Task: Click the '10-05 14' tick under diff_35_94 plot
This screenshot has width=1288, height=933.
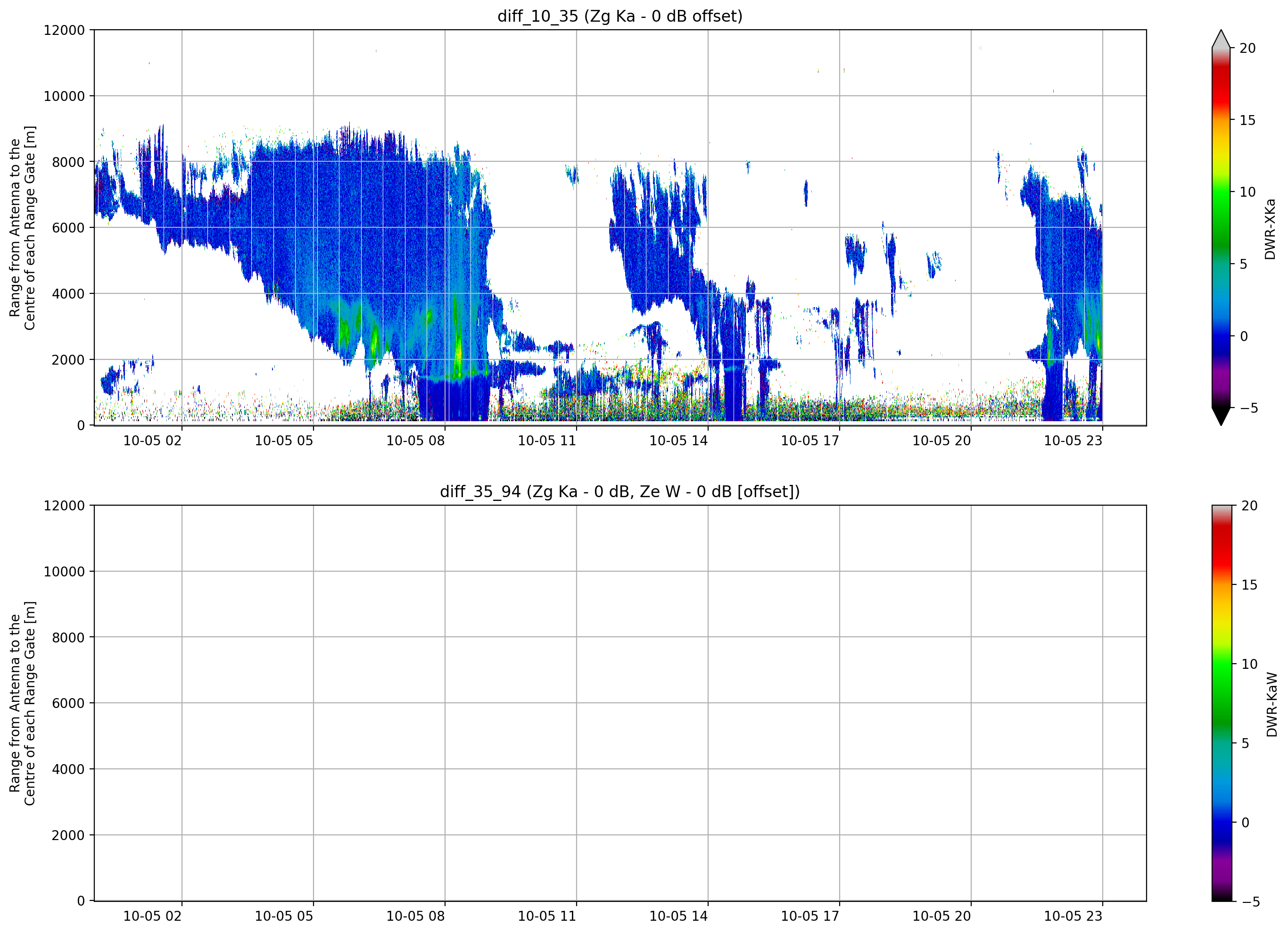Action: 678,916
